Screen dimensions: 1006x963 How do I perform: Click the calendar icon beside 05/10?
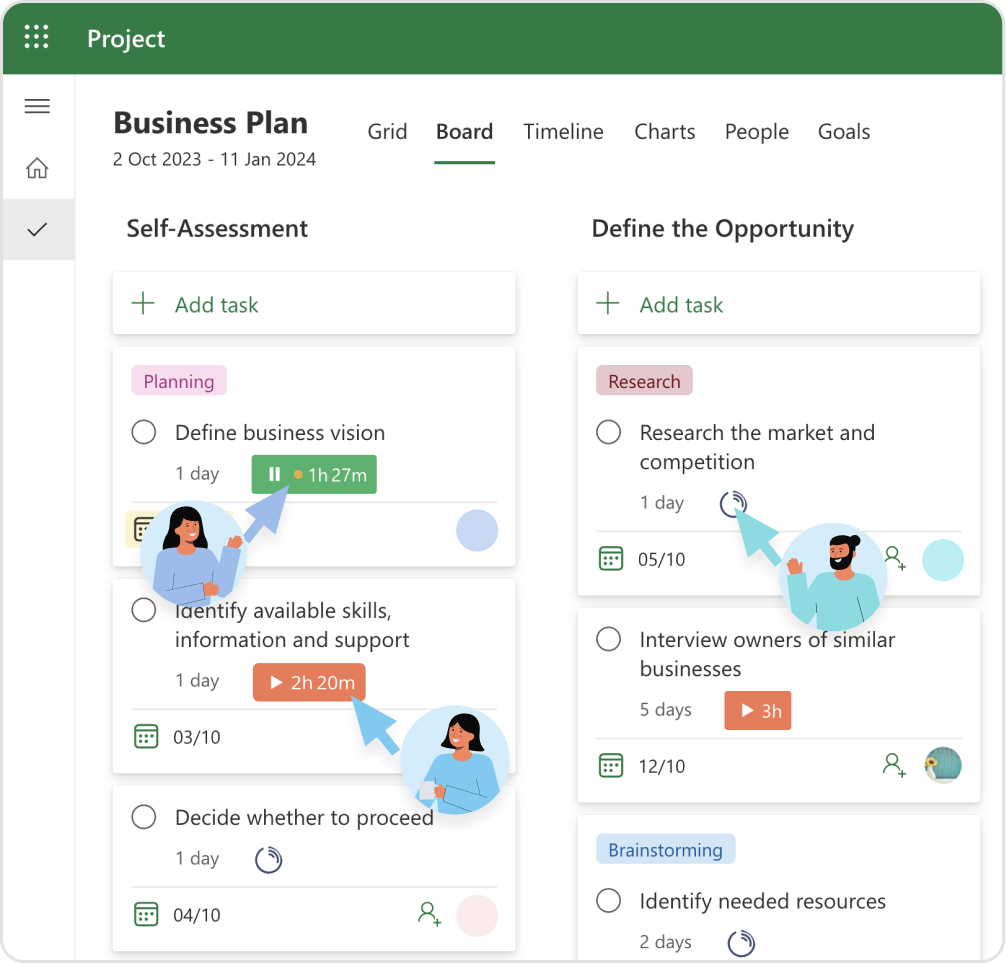[x=611, y=559]
